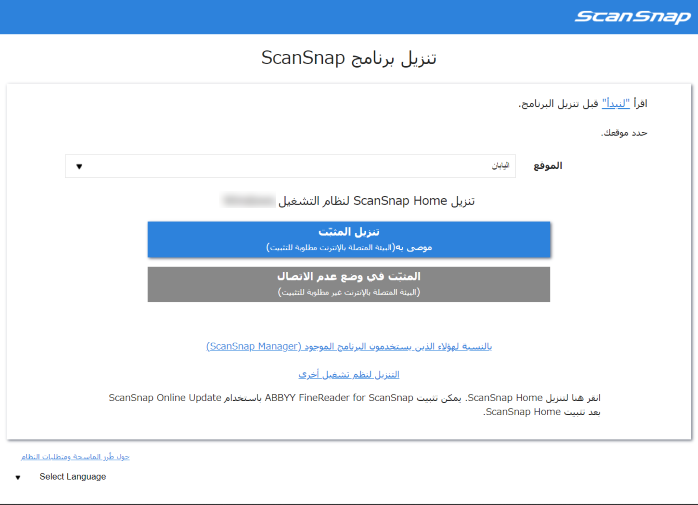Click the تنزيل برنامج ScanSnap page title

tap(349, 58)
